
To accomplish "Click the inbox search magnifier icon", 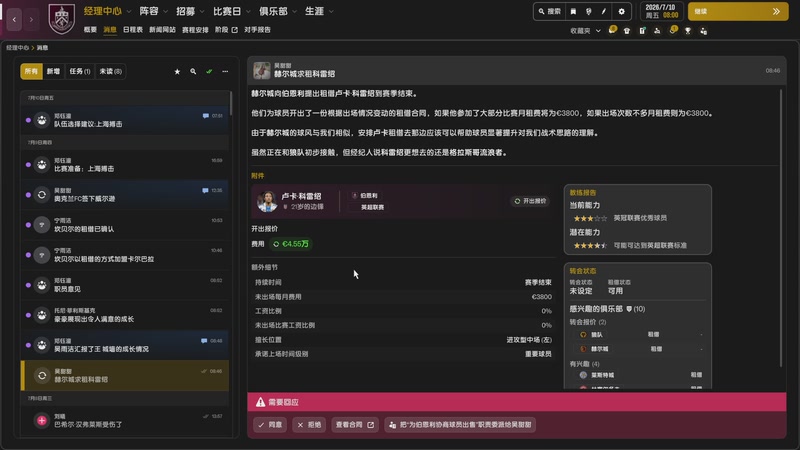I will 193,71.
